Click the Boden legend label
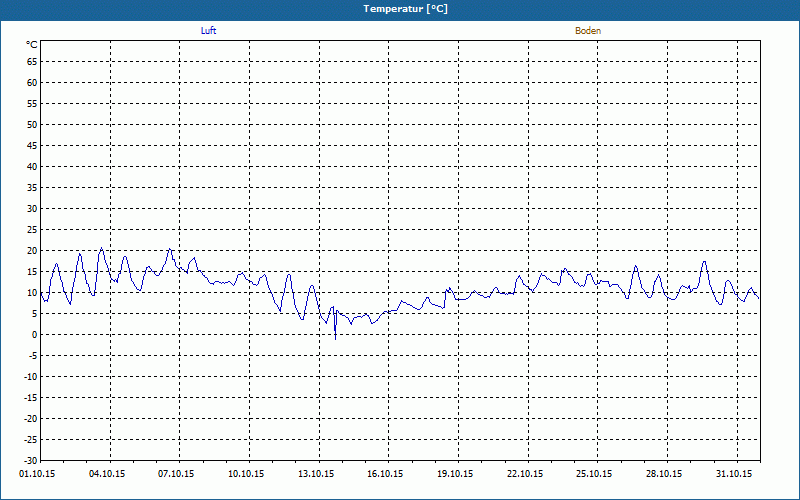The height and width of the screenshot is (500, 800). [x=588, y=31]
